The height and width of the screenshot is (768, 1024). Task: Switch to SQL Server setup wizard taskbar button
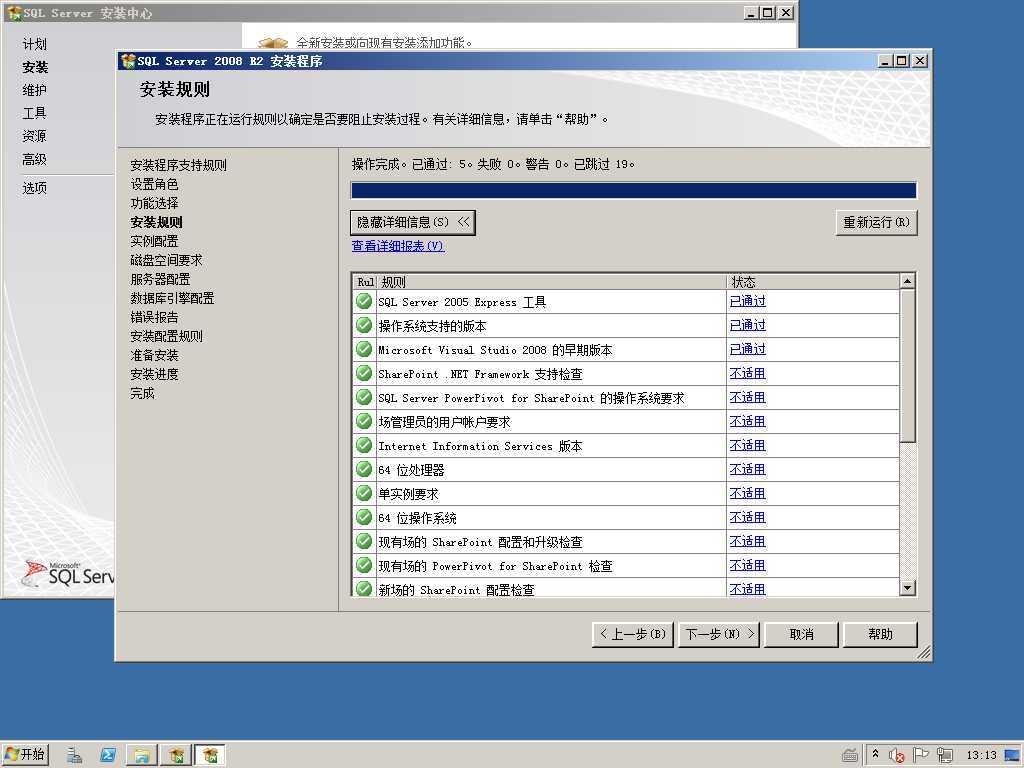[x=210, y=756]
